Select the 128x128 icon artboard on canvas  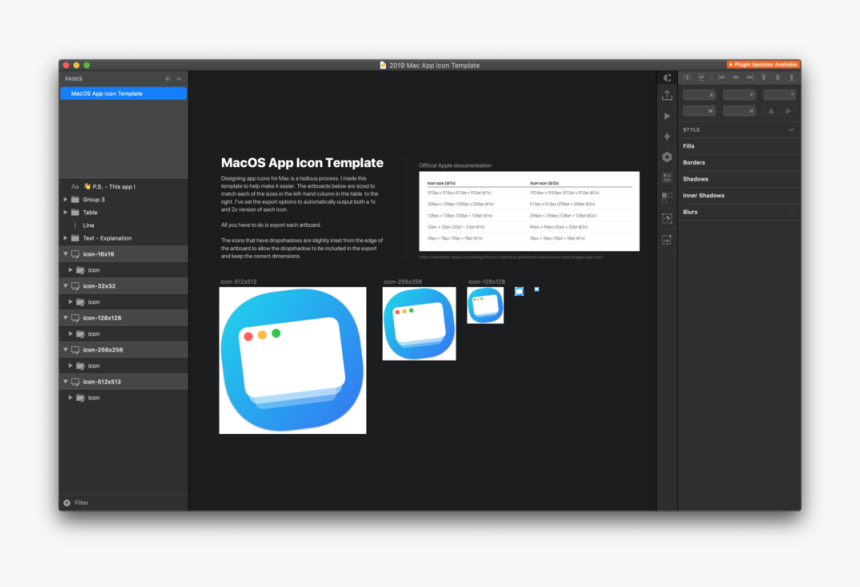(x=485, y=305)
